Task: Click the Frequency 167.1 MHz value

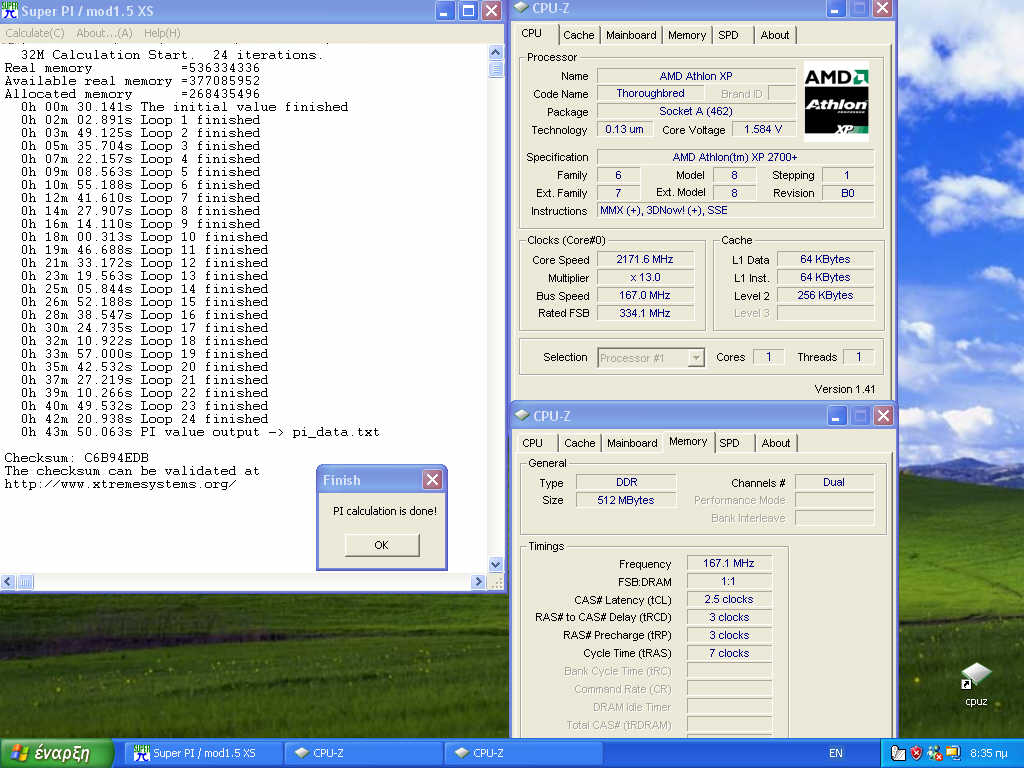Action: click(x=729, y=563)
